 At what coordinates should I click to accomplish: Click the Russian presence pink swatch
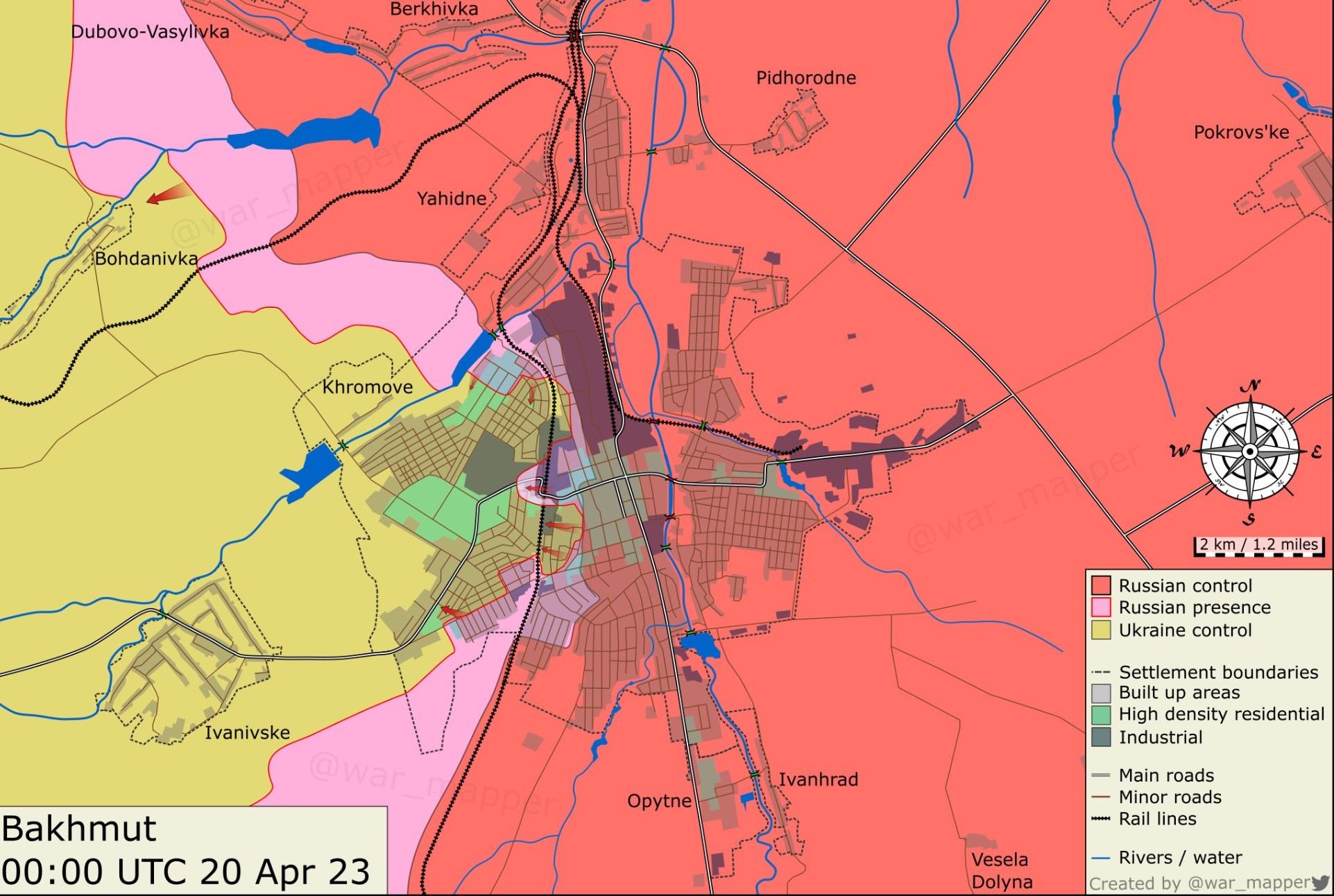pyautogui.click(x=1101, y=608)
